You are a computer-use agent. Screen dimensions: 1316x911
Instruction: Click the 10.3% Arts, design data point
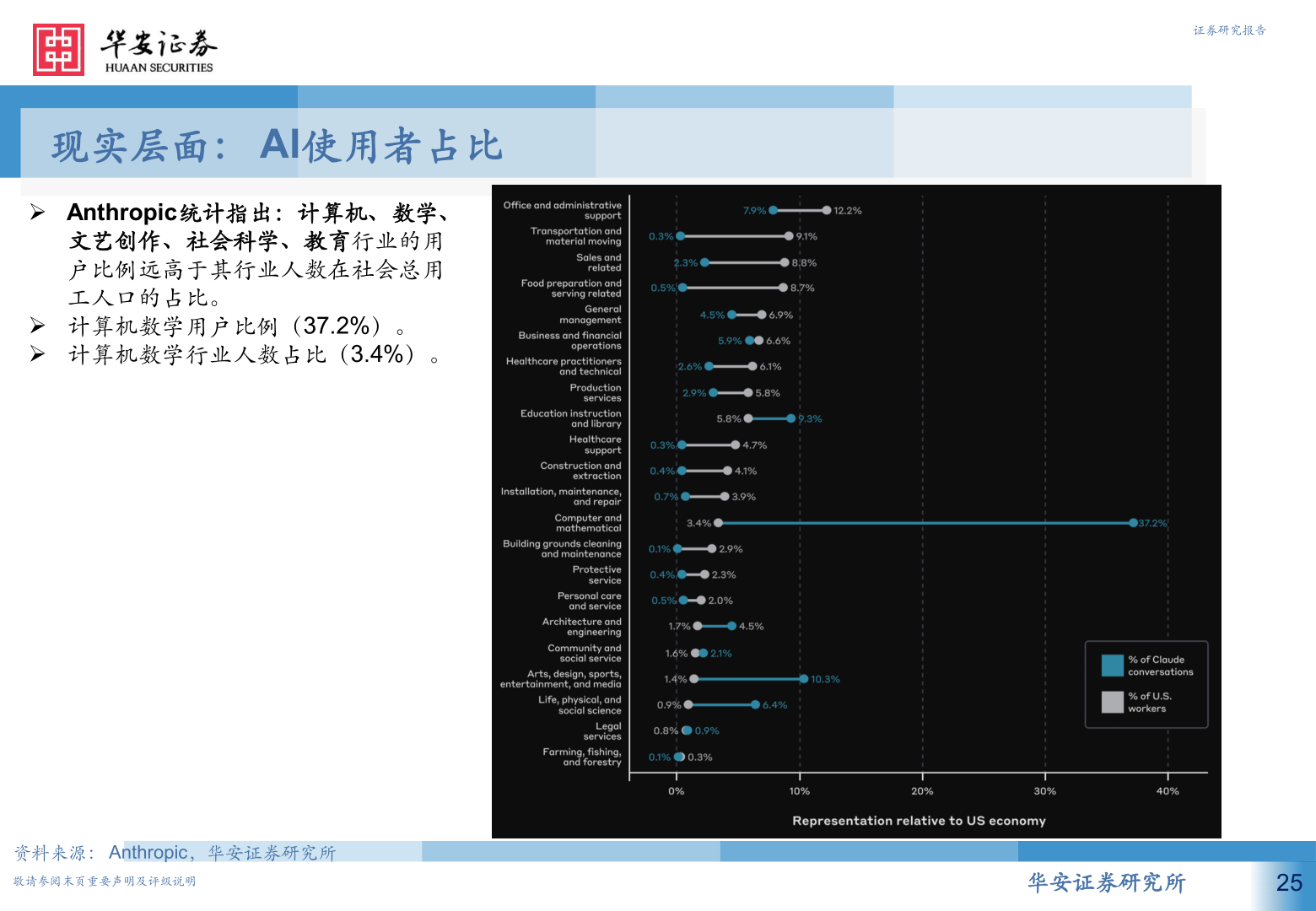click(804, 679)
